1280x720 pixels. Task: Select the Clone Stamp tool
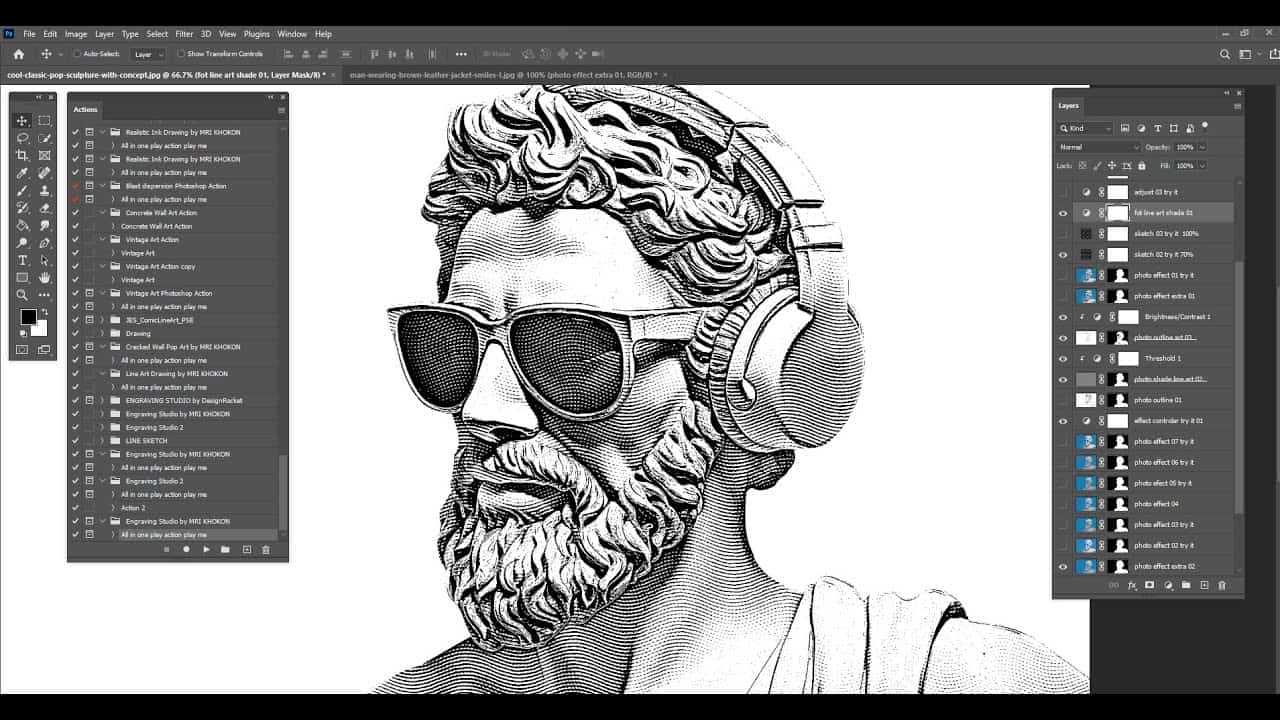[44, 191]
